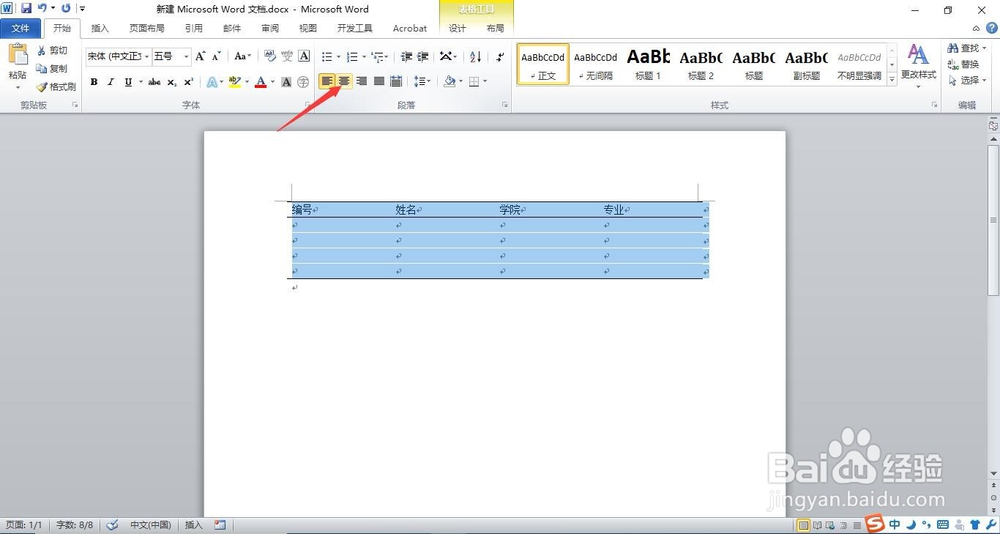Click the shading paint bucket color
This screenshot has width=1000, height=534.
point(450,81)
